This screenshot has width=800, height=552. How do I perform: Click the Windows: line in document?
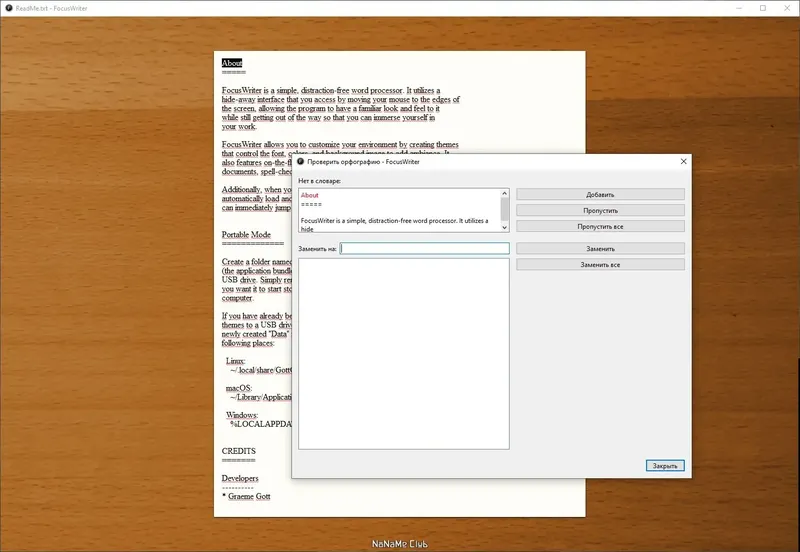tap(241, 415)
